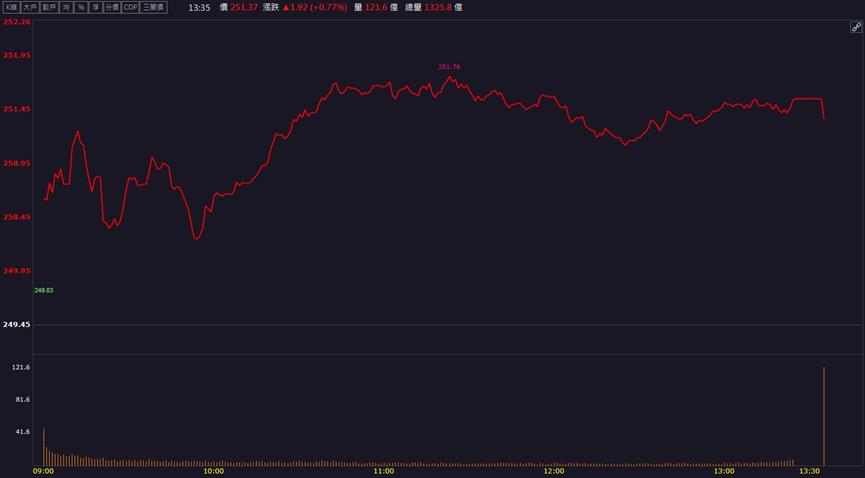This screenshot has width=865, height=478.
Task: Click the tall closing volume bar
Action: (x=824, y=417)
